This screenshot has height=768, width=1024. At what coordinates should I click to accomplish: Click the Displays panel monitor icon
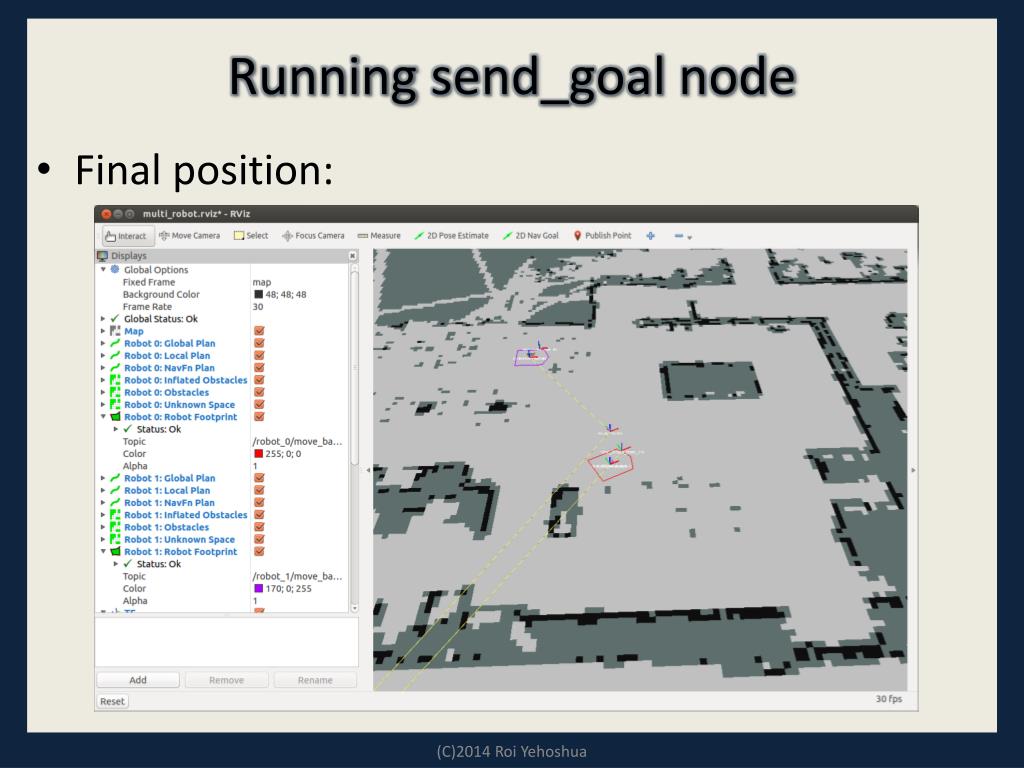pos(103,256)
